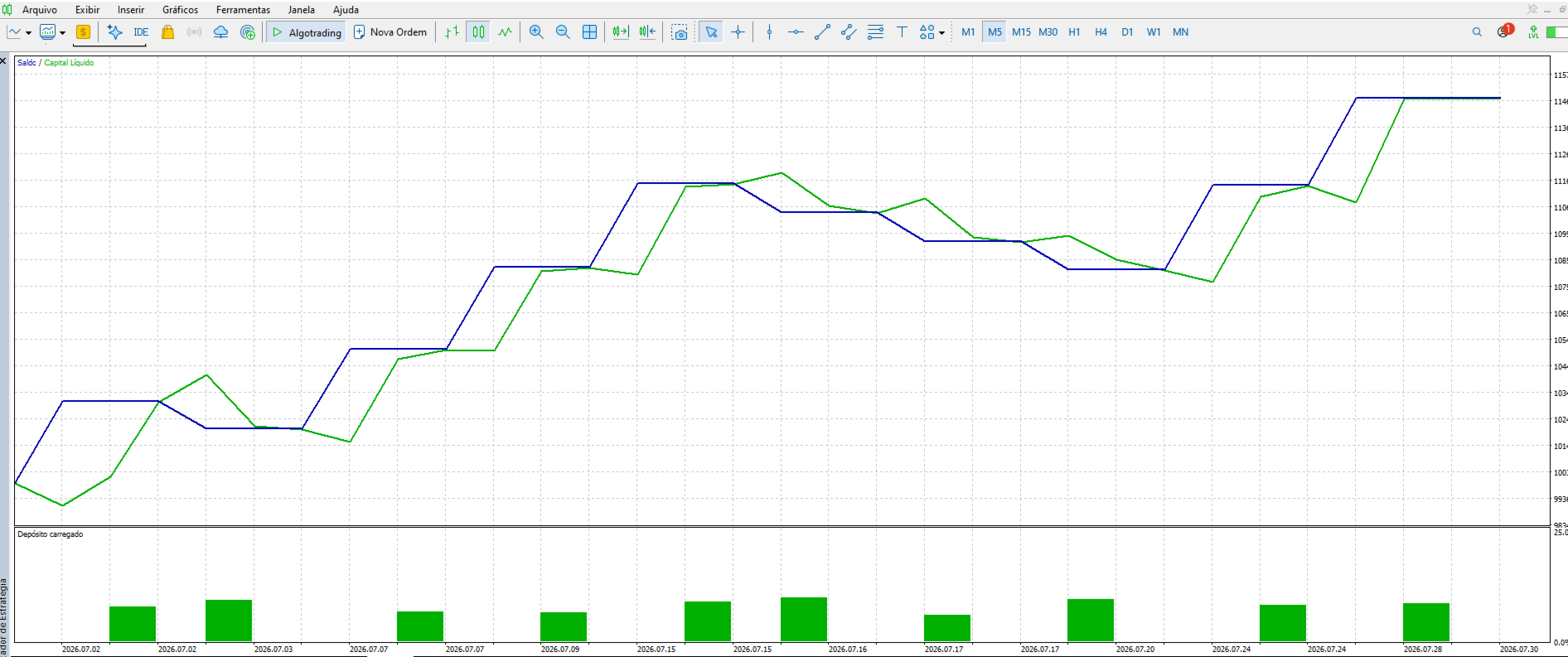The image size is (1568, 657).
Task: Open the cloud hosting VPS icon
Action: 221,32
